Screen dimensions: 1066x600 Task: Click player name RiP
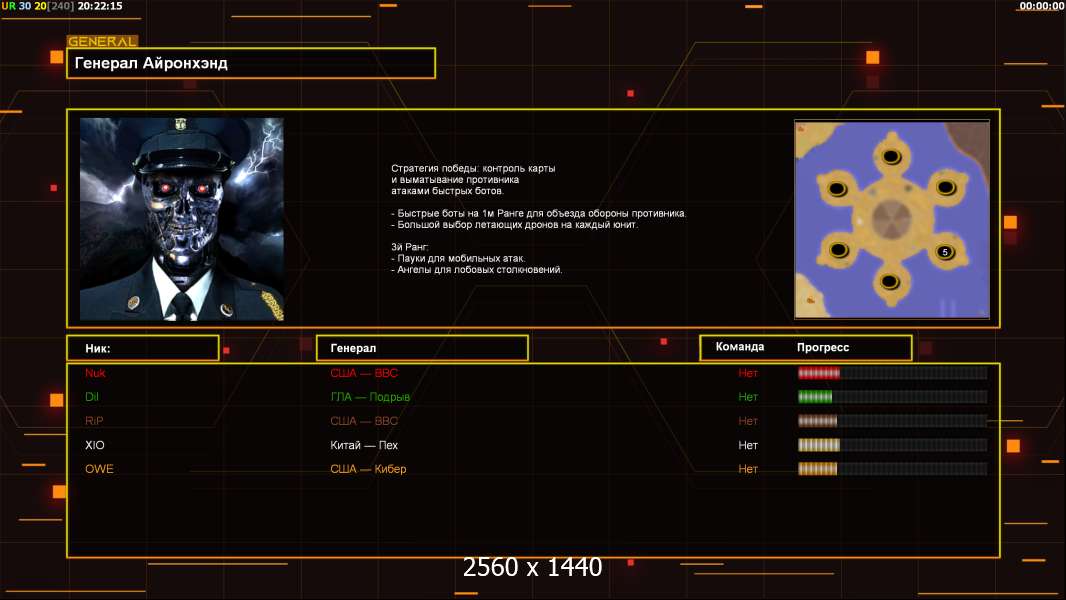click(x=94, y=421)
